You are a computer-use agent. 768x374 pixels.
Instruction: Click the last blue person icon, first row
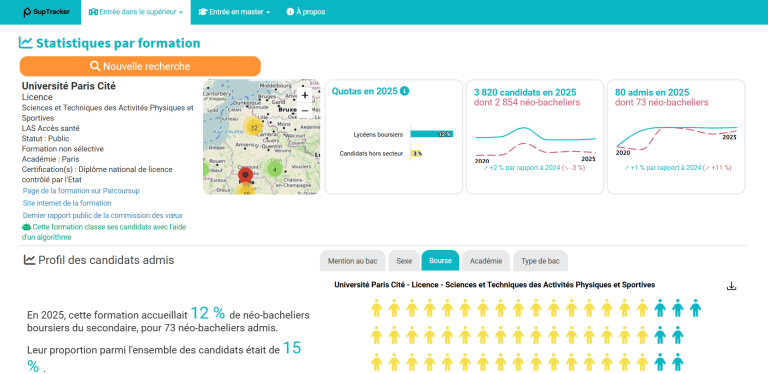pos(695,308)
